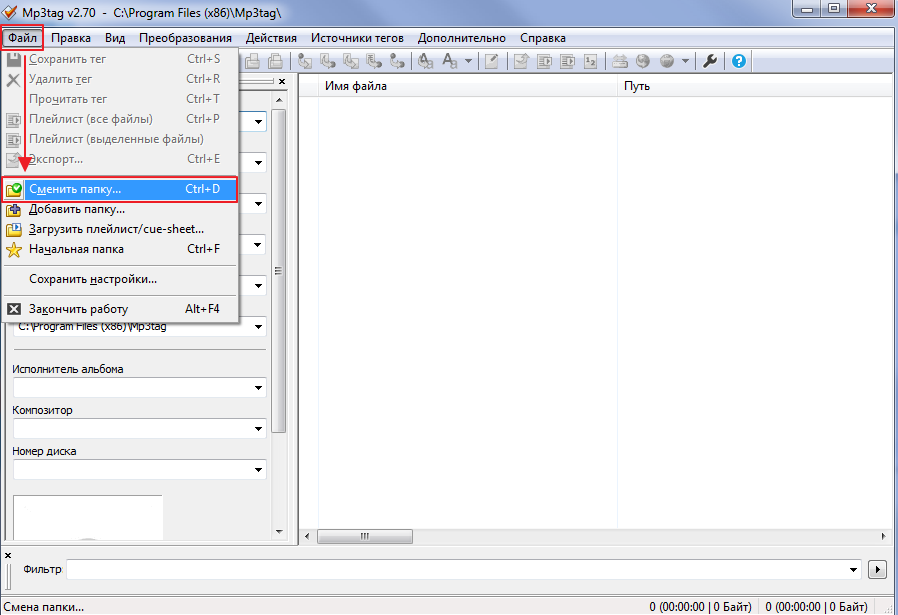The height and width of the screenshot is (615, 898).
Task: Click the Tag to Tag toolbar icon
Action: point(397,61)
